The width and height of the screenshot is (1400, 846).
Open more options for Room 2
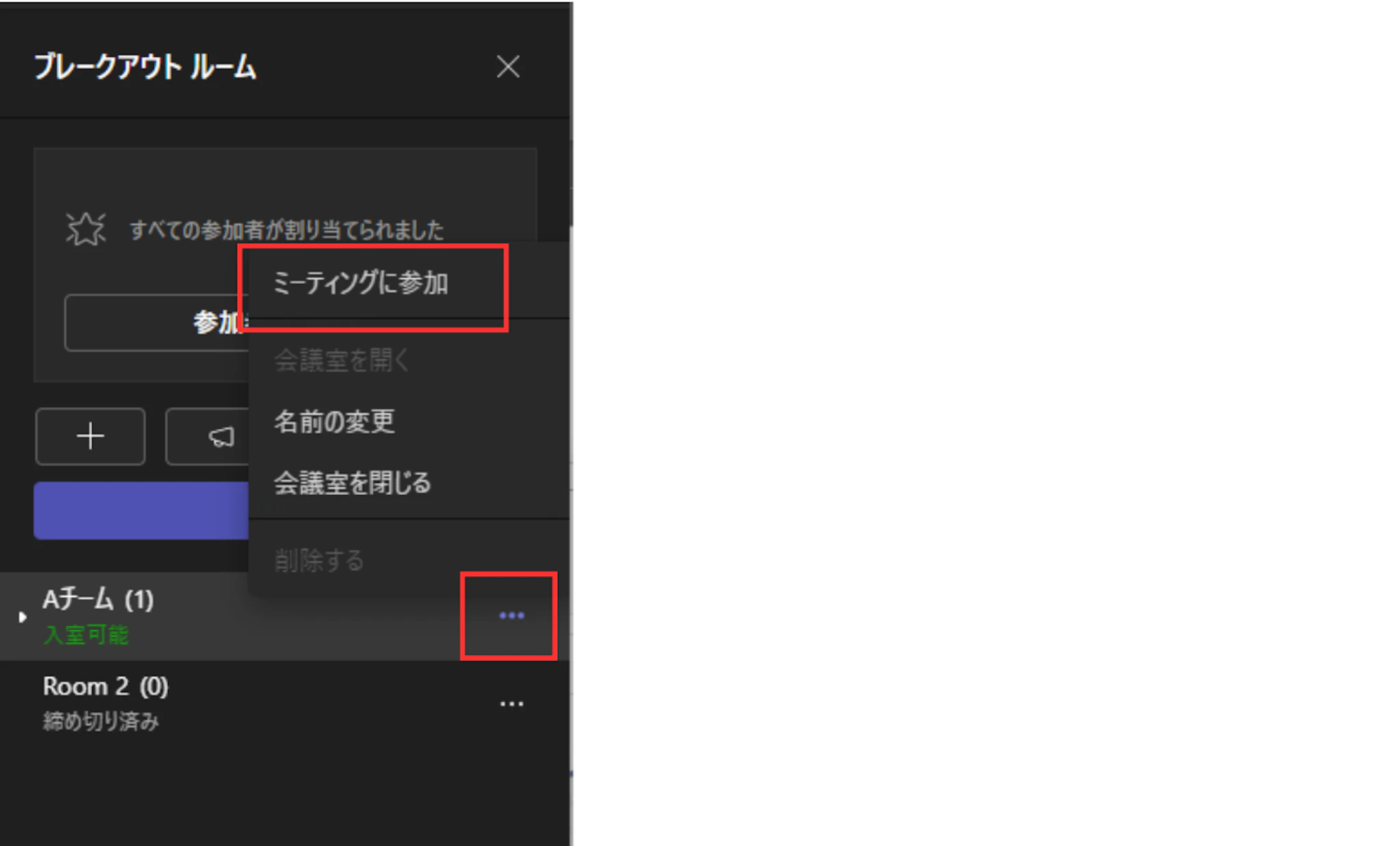pos(511,704)
